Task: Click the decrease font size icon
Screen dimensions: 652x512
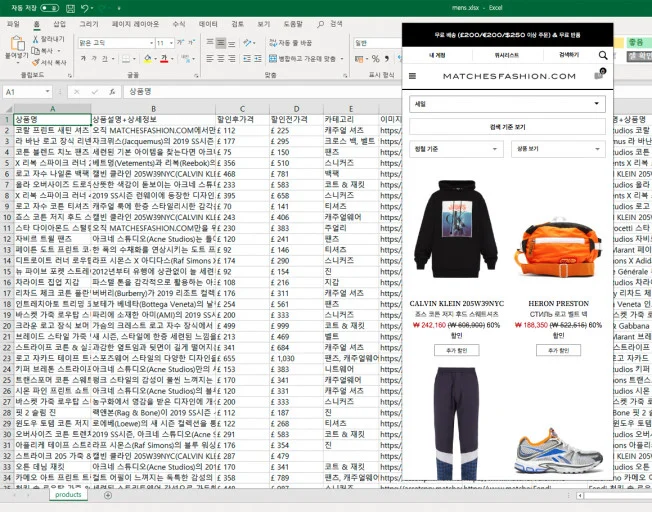Action: tap(191, 42)
